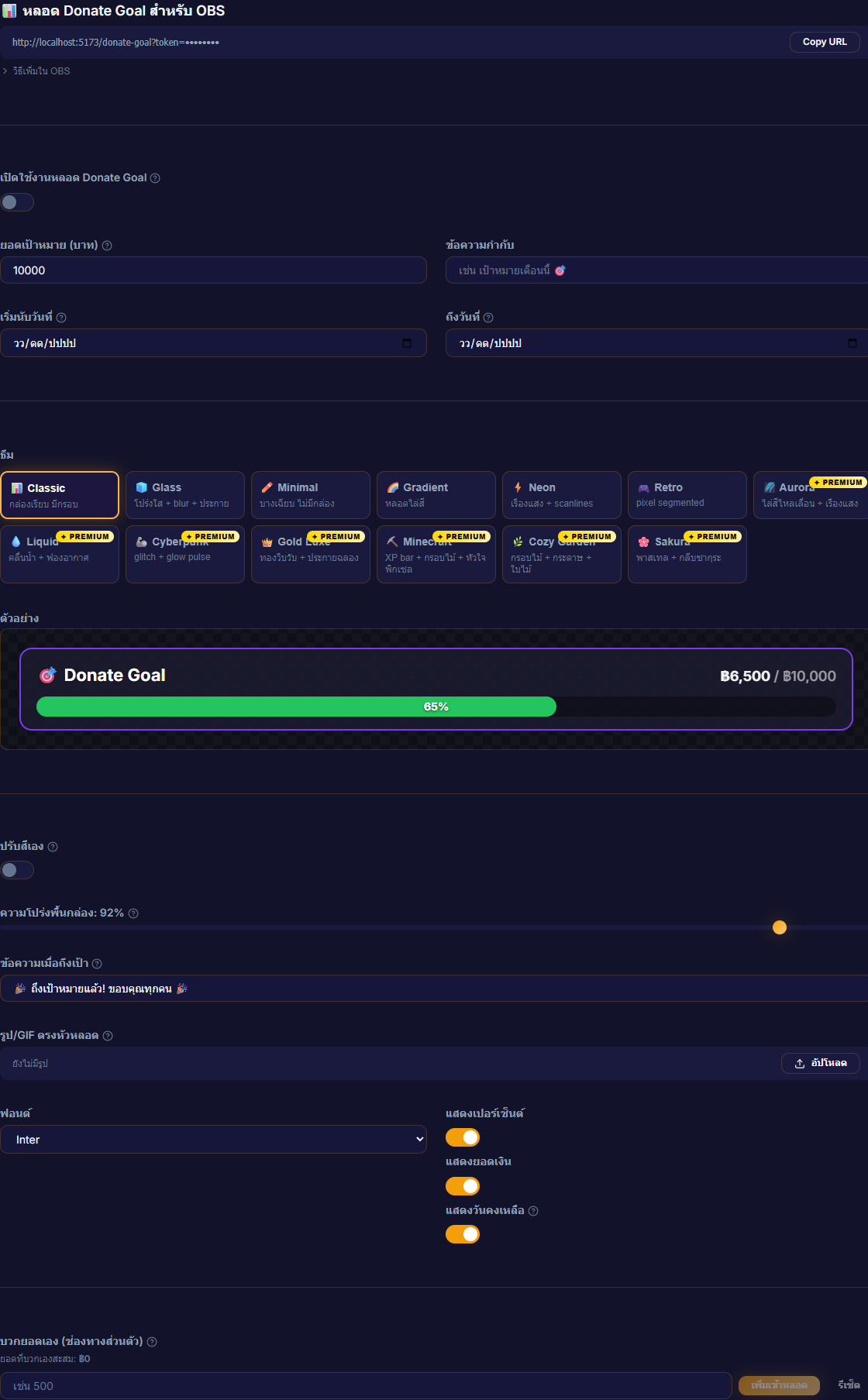Screen dimensions: 868x1400
Task: Click the green 65% progress bar in preview
Action: click(x=296, y=707)
